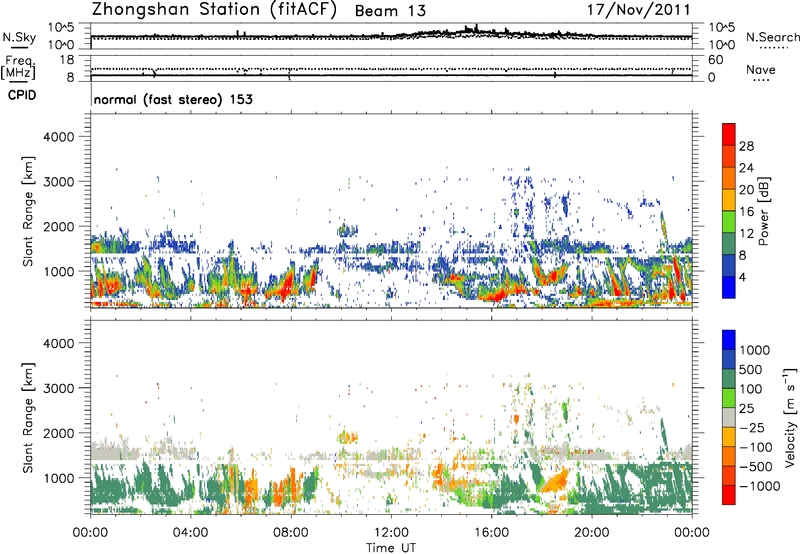800x554 pixels.
Task: Pick Velocity colorbar segment between 500 and 1000
Action: coord(729,359)
